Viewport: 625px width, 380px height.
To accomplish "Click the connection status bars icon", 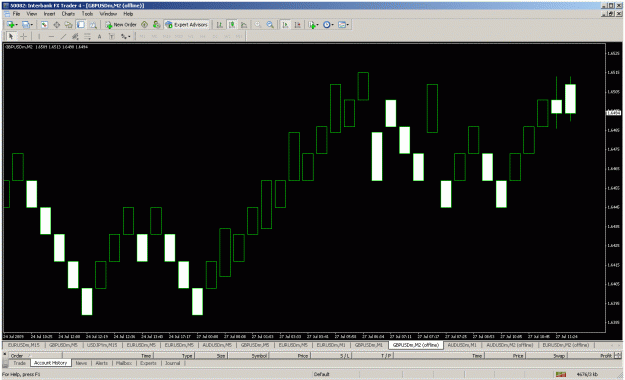I will [561, 374].
